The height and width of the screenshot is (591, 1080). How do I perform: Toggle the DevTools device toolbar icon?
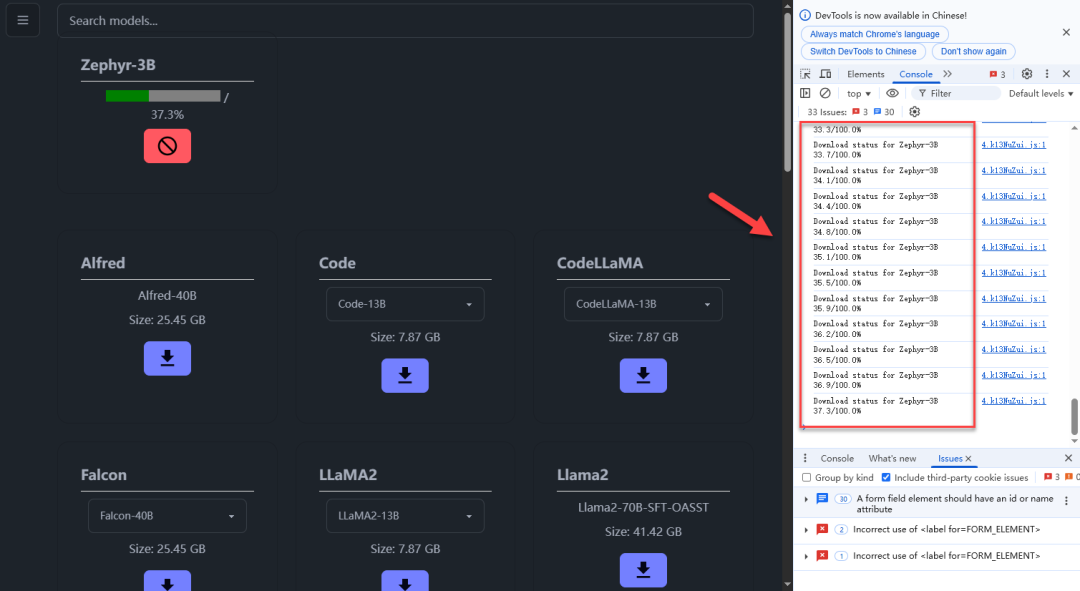(825, 74)
